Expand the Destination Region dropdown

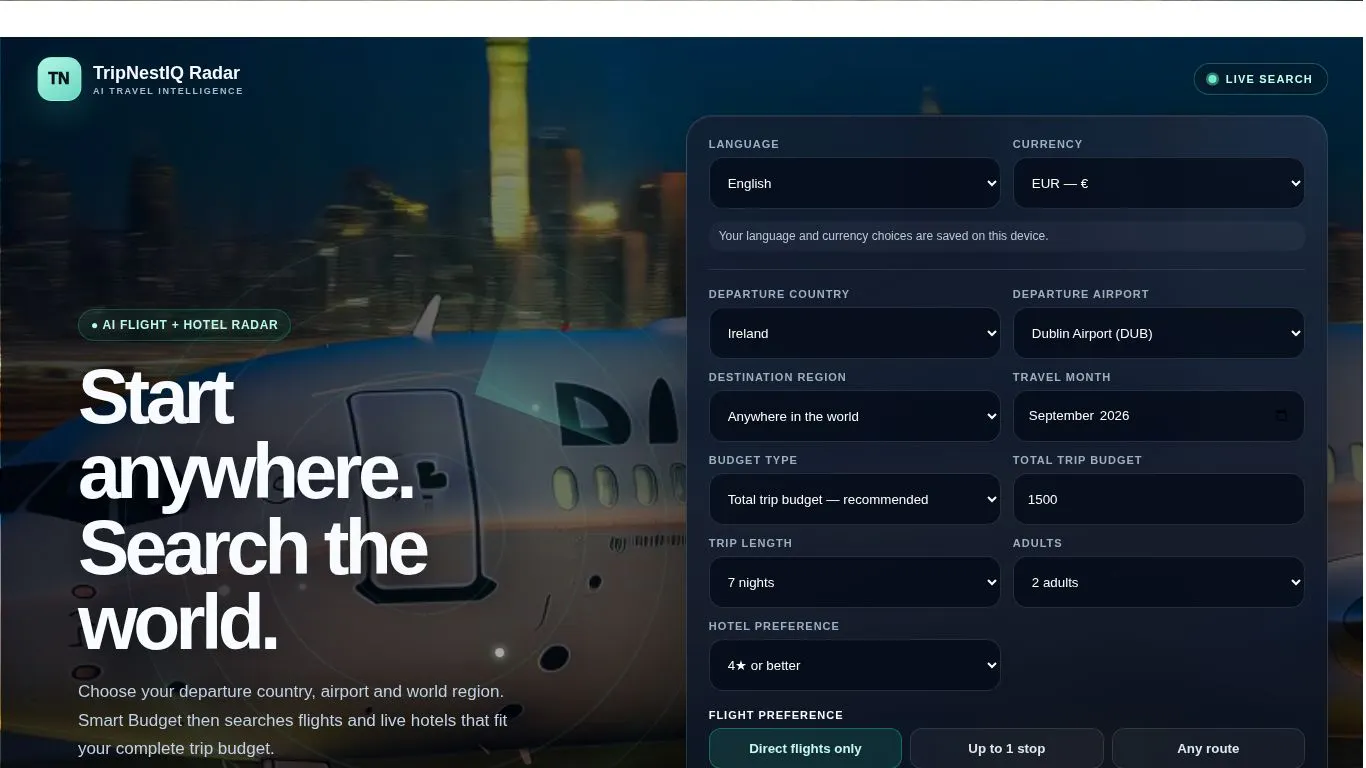point(854,416)
